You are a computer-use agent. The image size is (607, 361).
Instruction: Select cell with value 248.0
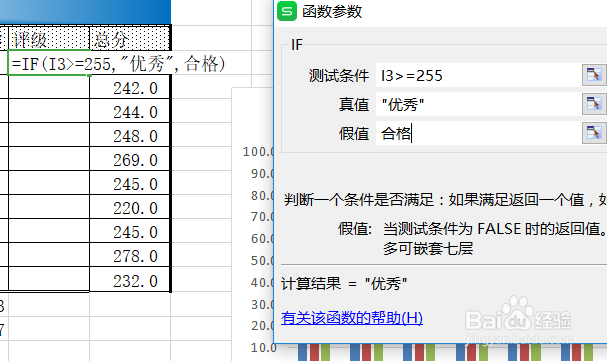coord(130,135)
